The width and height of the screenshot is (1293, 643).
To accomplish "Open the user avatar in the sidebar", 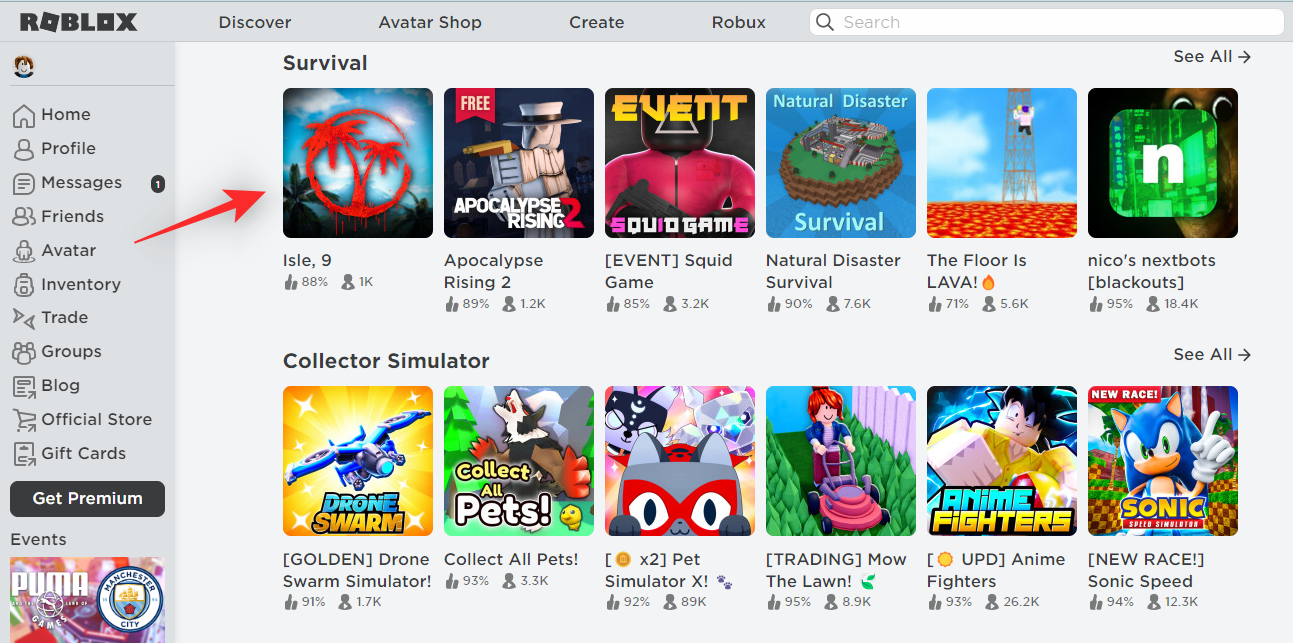I will 24,68.
